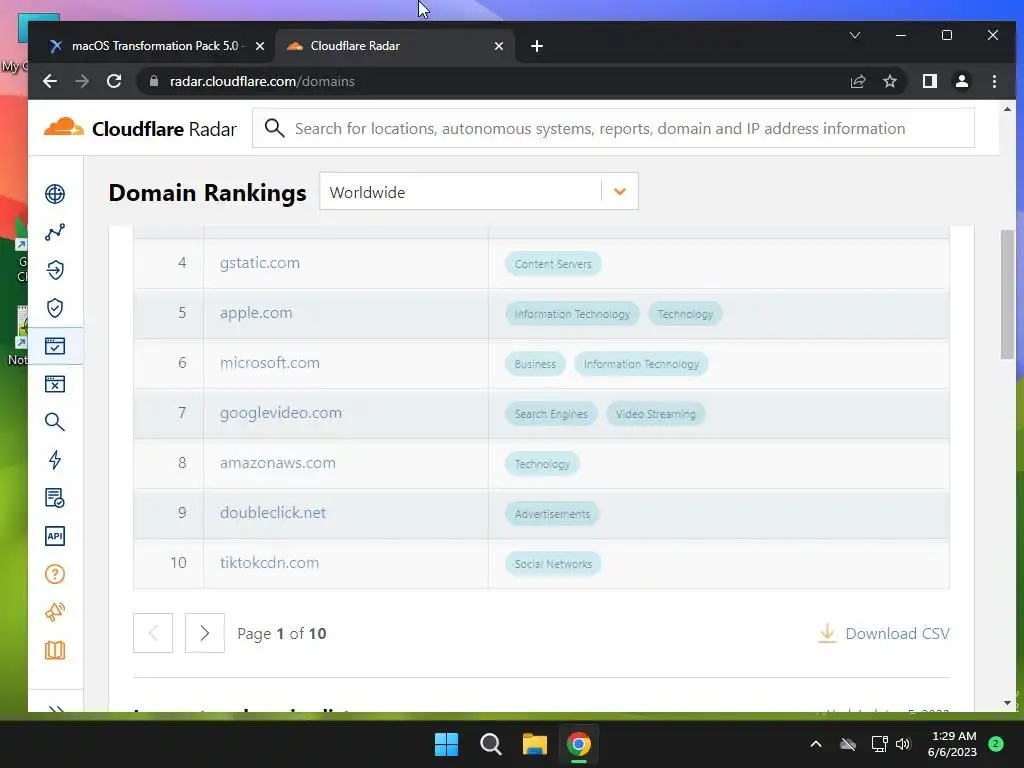Click the Social Networks category tag
This screenshot has height=768, width=1024.
[x=552, y=564]
